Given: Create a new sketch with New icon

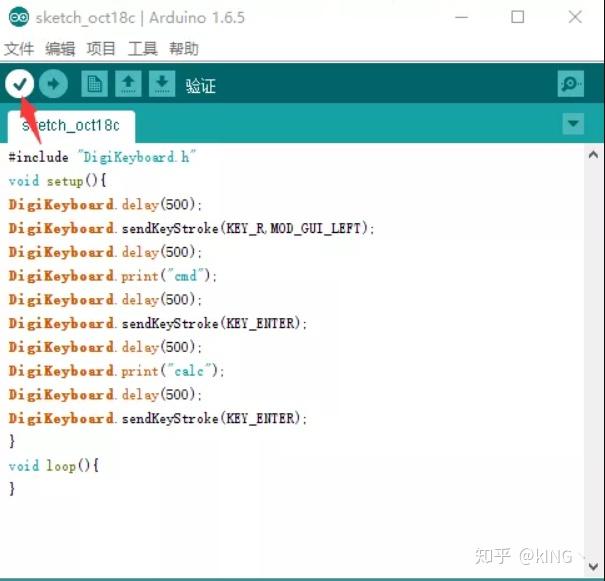Looking at the screenshot, I should (95, 84).
